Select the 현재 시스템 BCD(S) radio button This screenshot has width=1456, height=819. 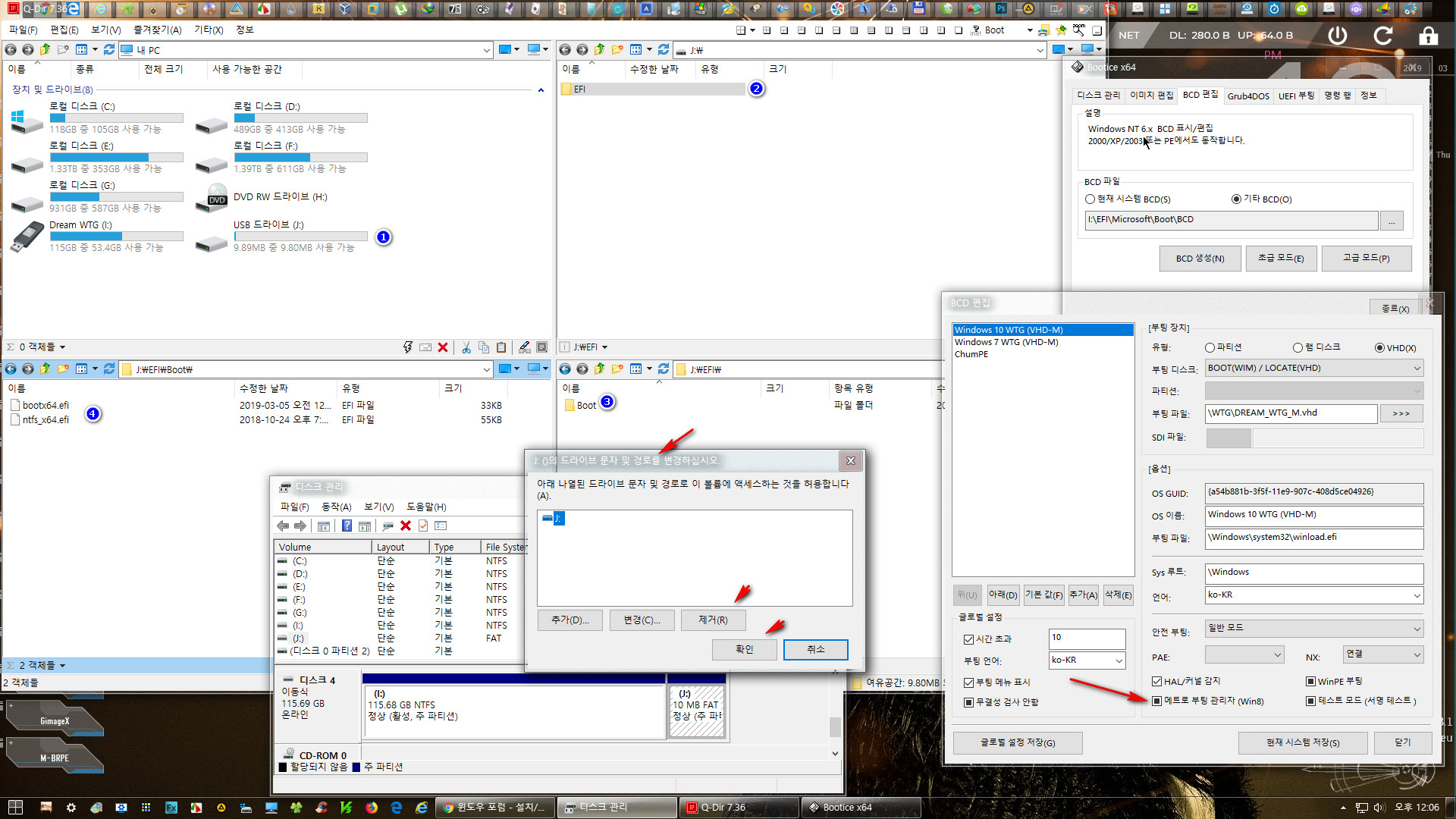point(1090,199)
